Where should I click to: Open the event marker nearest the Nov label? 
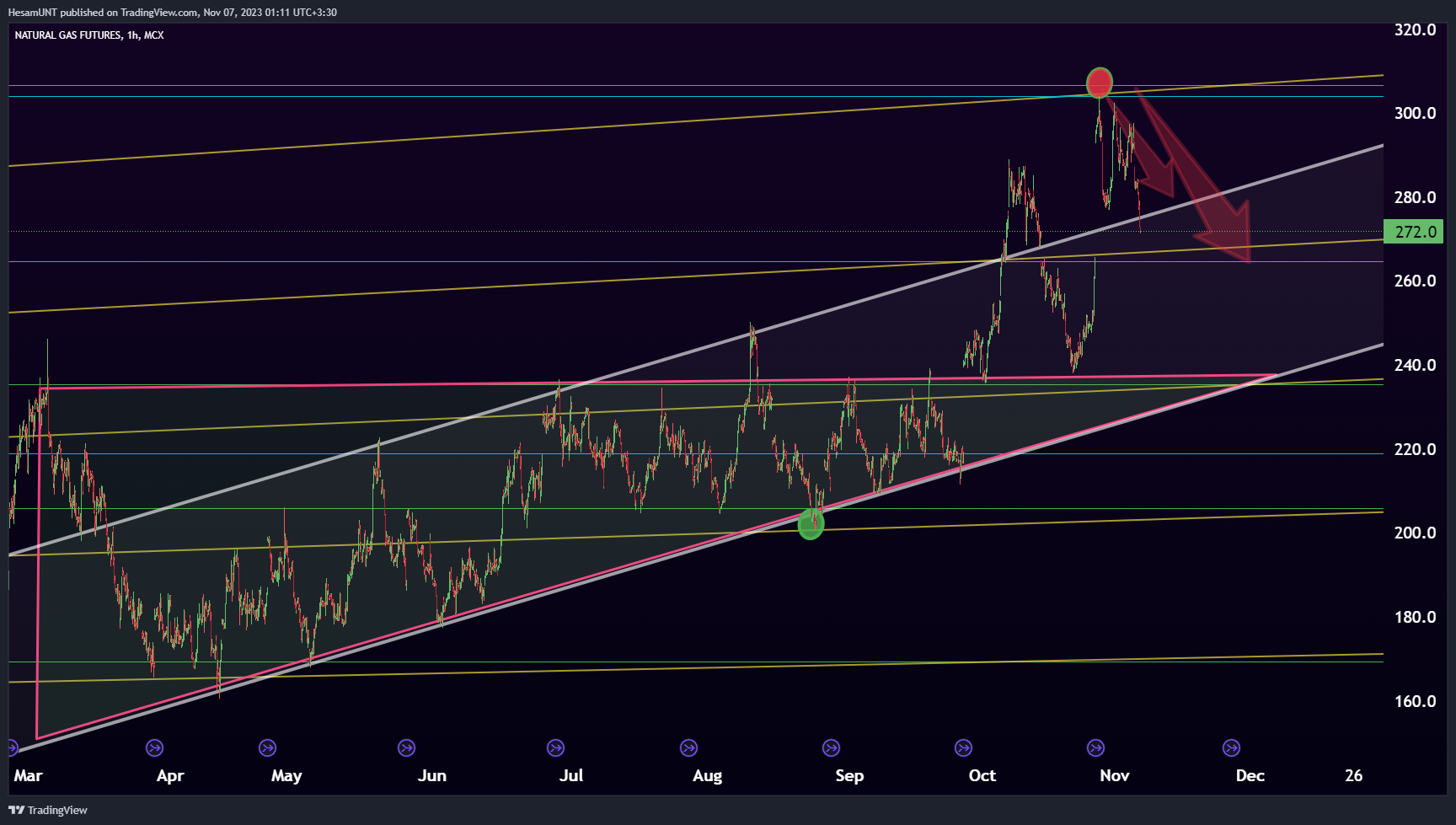tap(1095, 747)
